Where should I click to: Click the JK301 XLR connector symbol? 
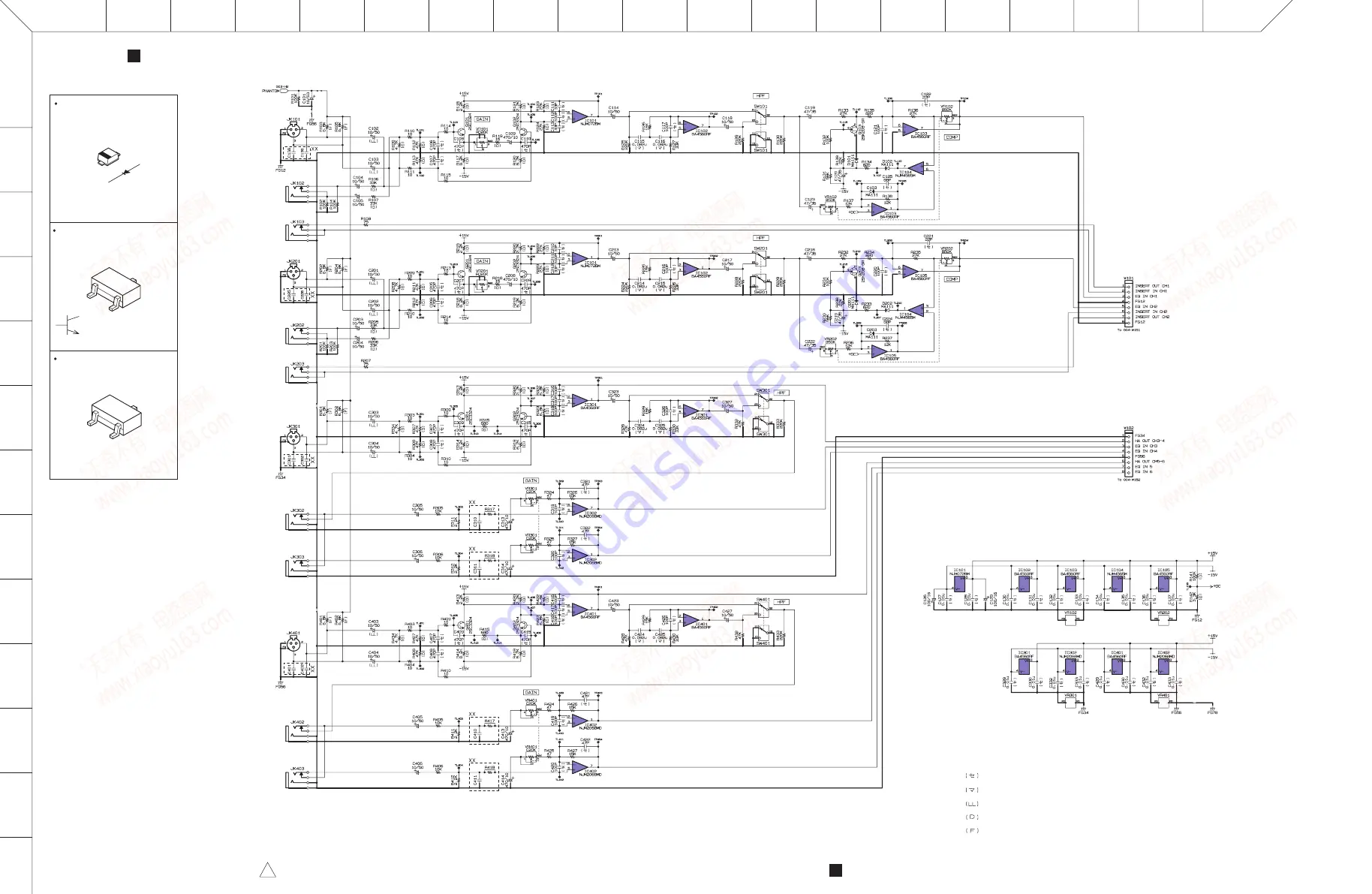[x=293, y=437]
